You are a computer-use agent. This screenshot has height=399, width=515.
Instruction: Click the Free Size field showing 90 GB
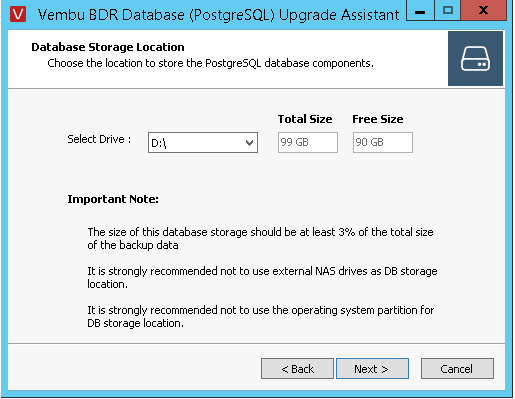383,142
